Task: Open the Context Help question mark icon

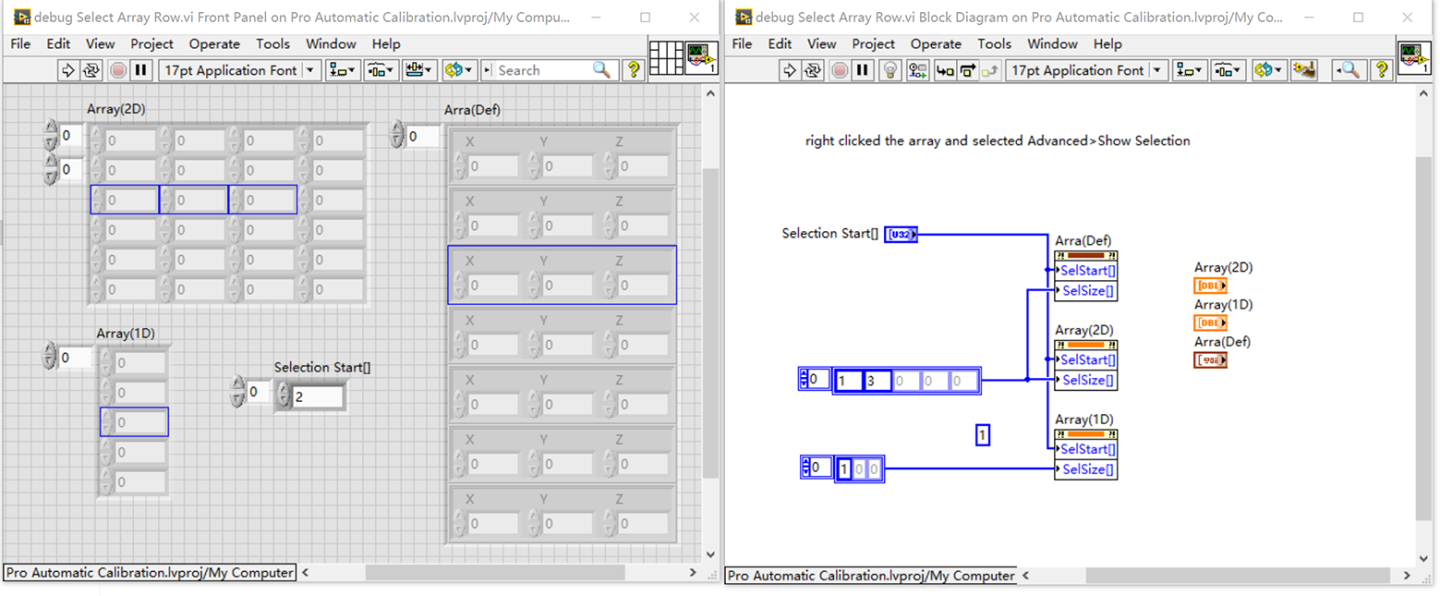Action: click(1383, 70)
